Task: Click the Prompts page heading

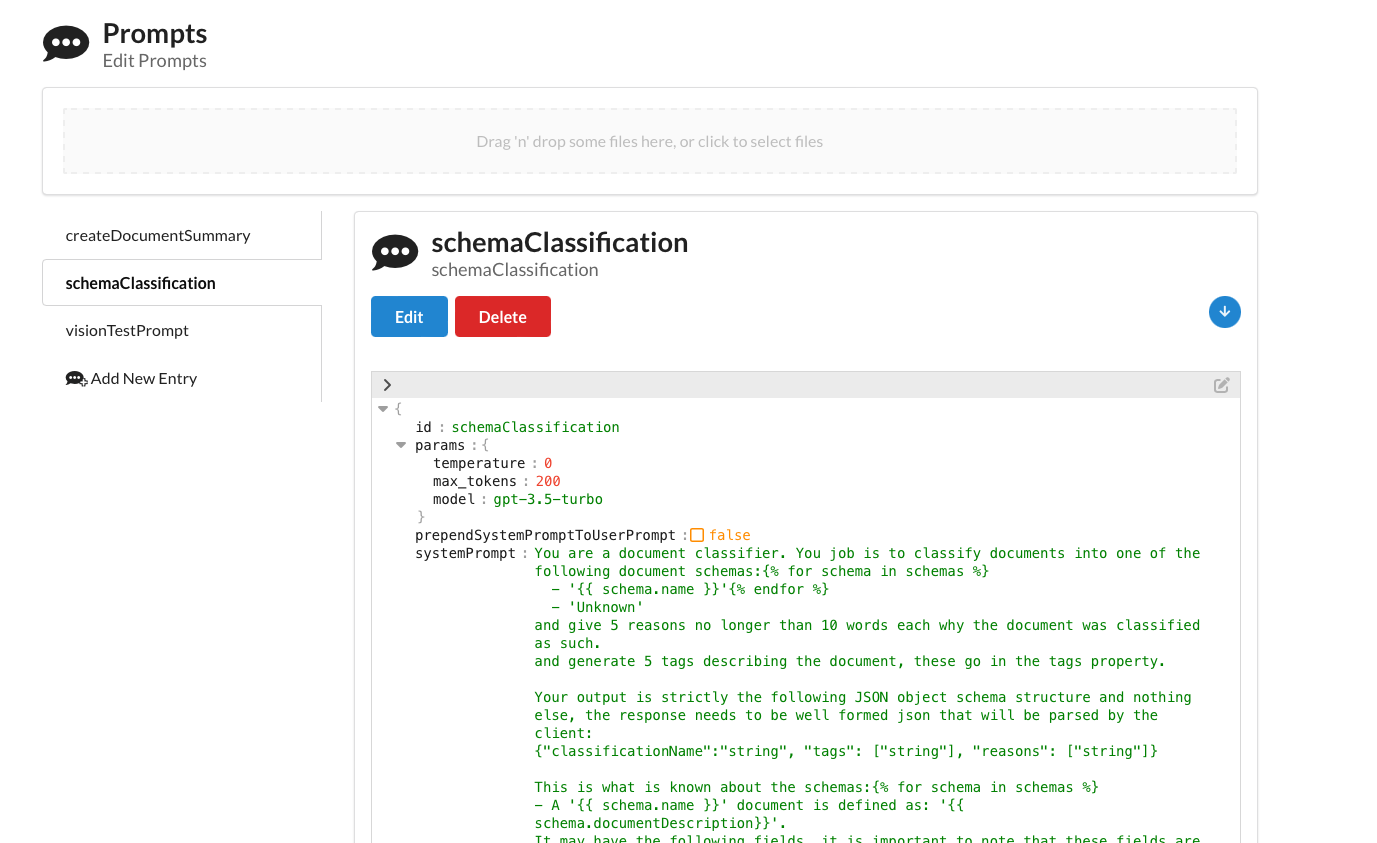Action: pos(155,33)
